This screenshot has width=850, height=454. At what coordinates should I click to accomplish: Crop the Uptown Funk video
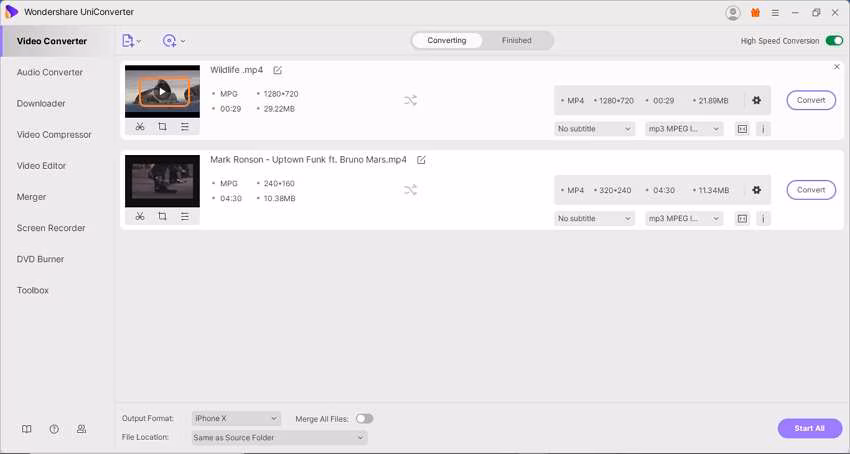pos(162,216)
